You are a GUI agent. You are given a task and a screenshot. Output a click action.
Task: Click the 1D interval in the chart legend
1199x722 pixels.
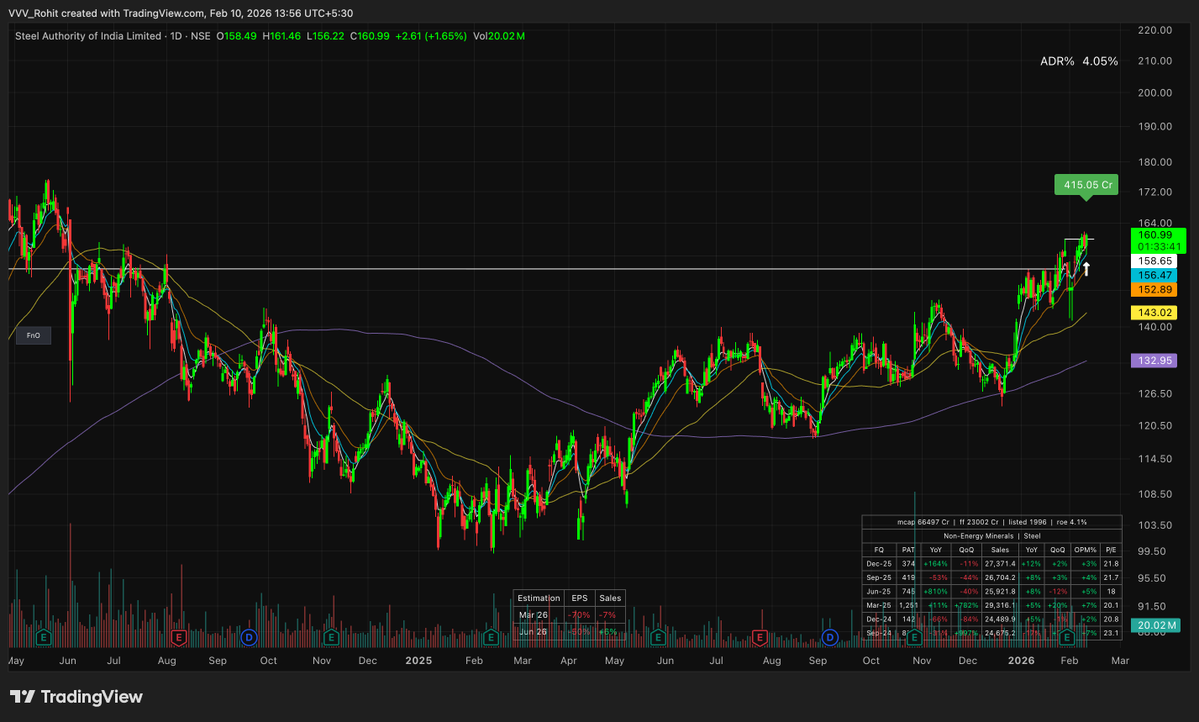tap(176, 36)
